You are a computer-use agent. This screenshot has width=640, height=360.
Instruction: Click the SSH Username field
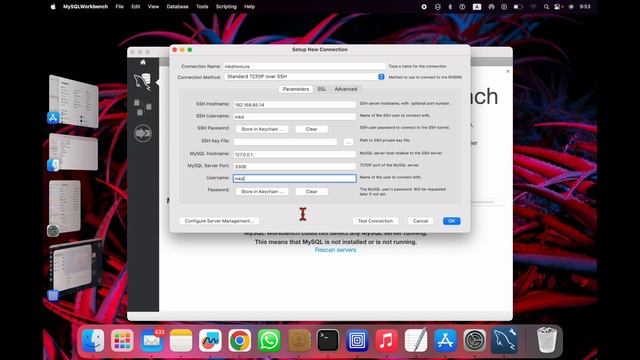pos(295,117)
